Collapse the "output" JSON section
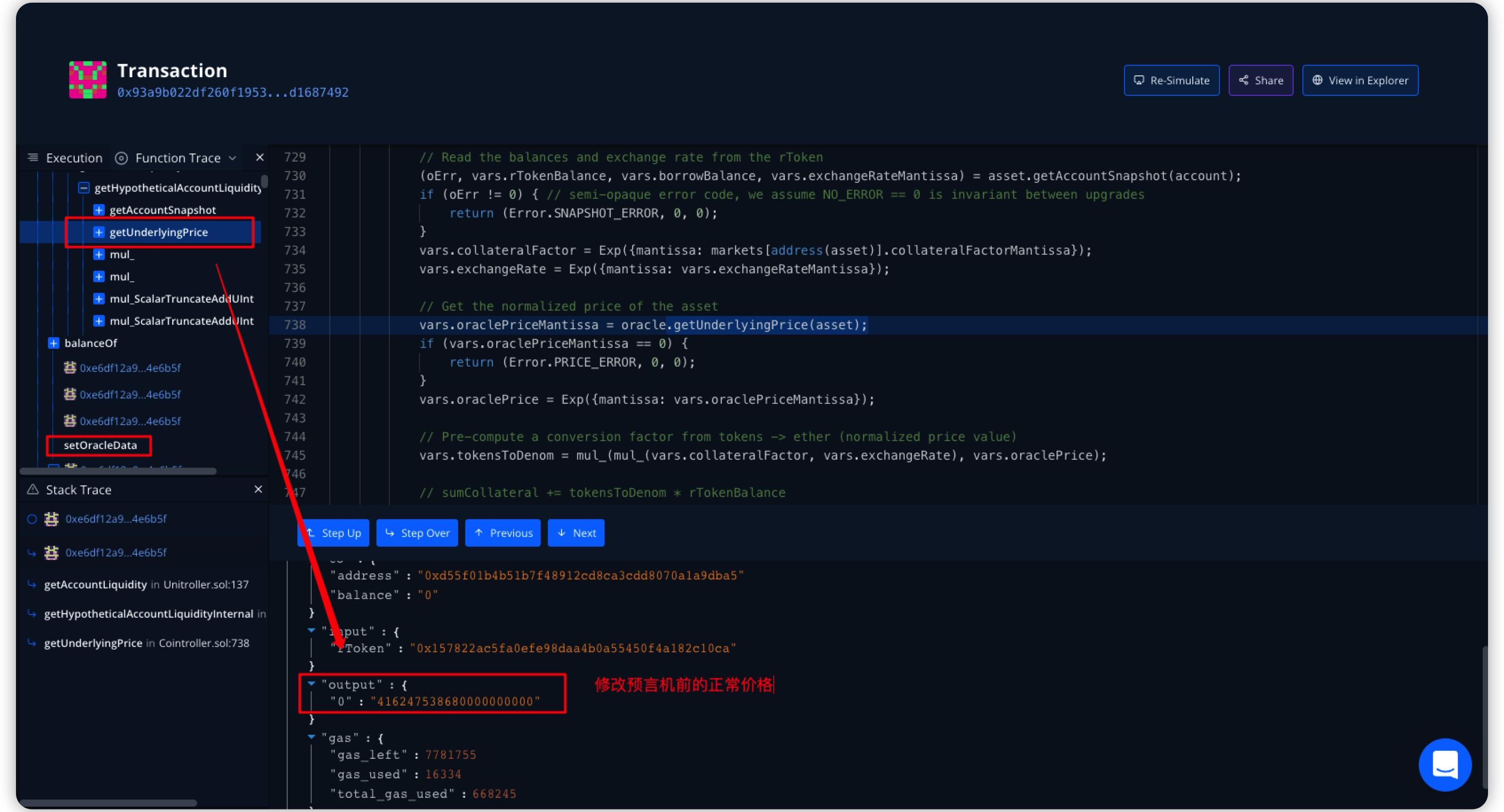 tap(311, 684)
